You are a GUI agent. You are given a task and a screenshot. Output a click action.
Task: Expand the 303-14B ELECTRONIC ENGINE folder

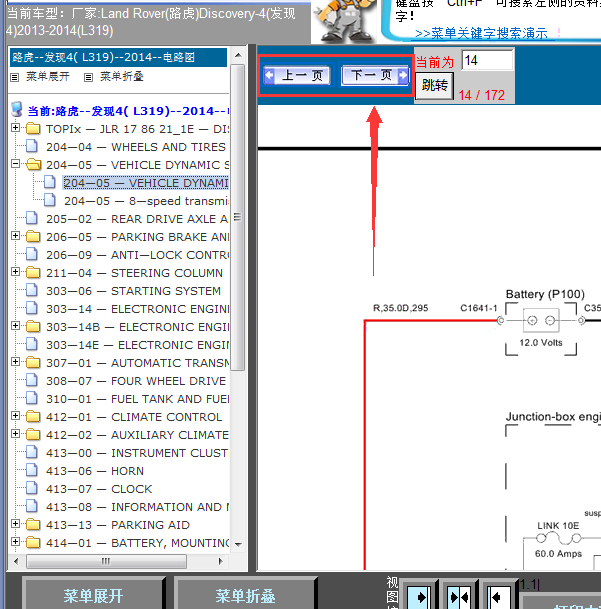15,326
